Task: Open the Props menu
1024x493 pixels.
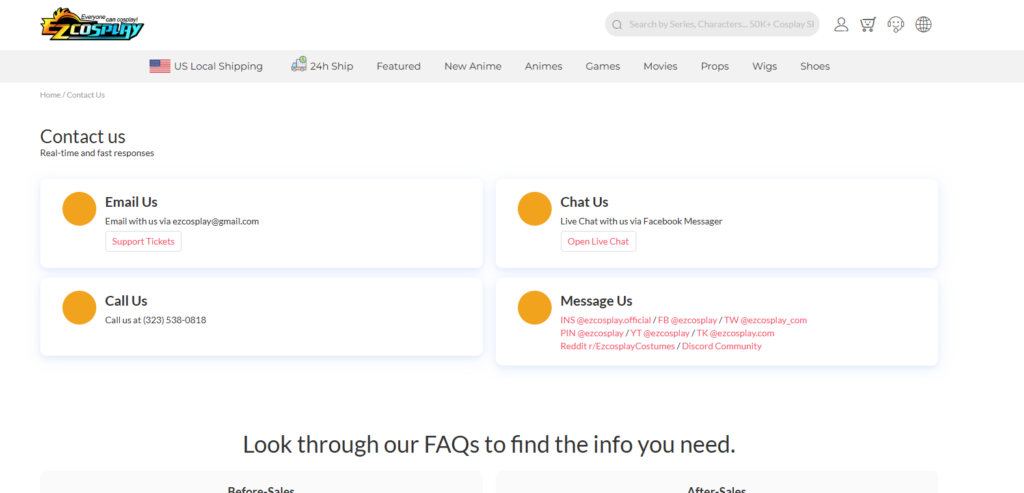Action: tap(714, 66)
